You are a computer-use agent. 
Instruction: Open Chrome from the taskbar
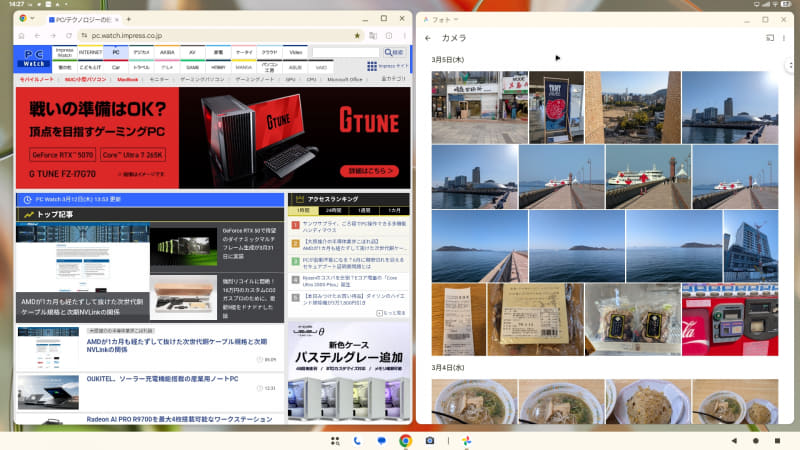point(406,441)
